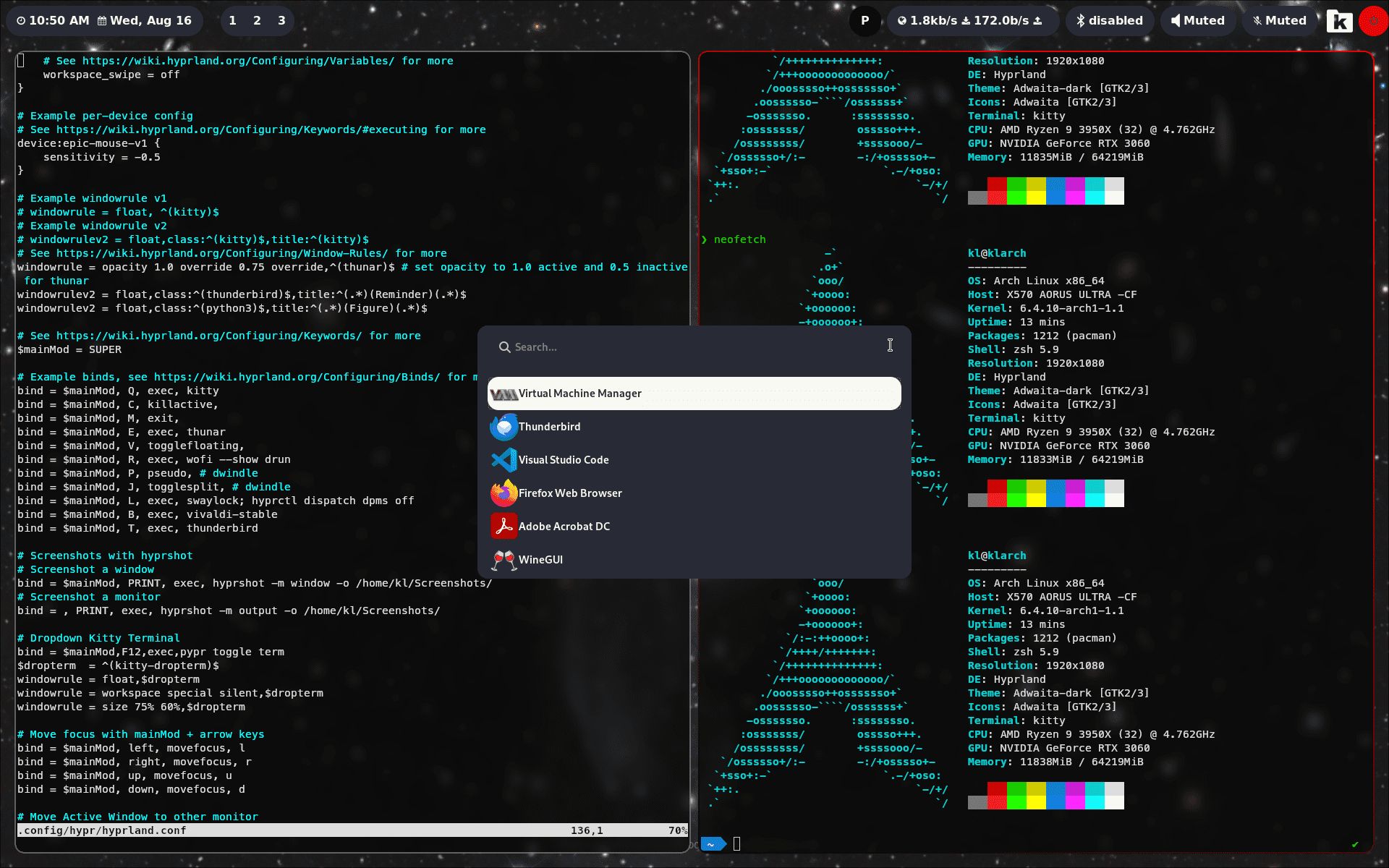Click the clock showing 10:50 AM
This screenshot has height=868, width=1389.
pyautogui.click(x=53, y=21)
